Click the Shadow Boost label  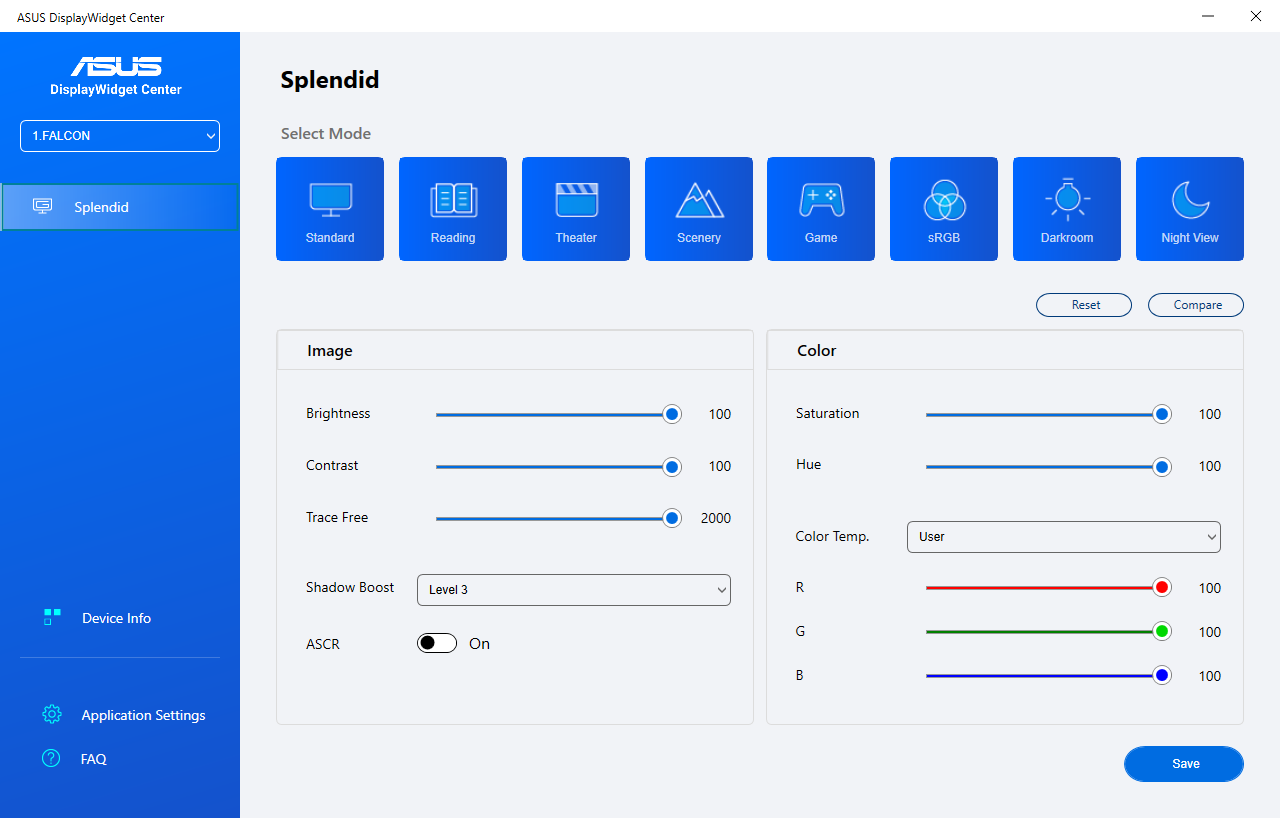point(350,588)
